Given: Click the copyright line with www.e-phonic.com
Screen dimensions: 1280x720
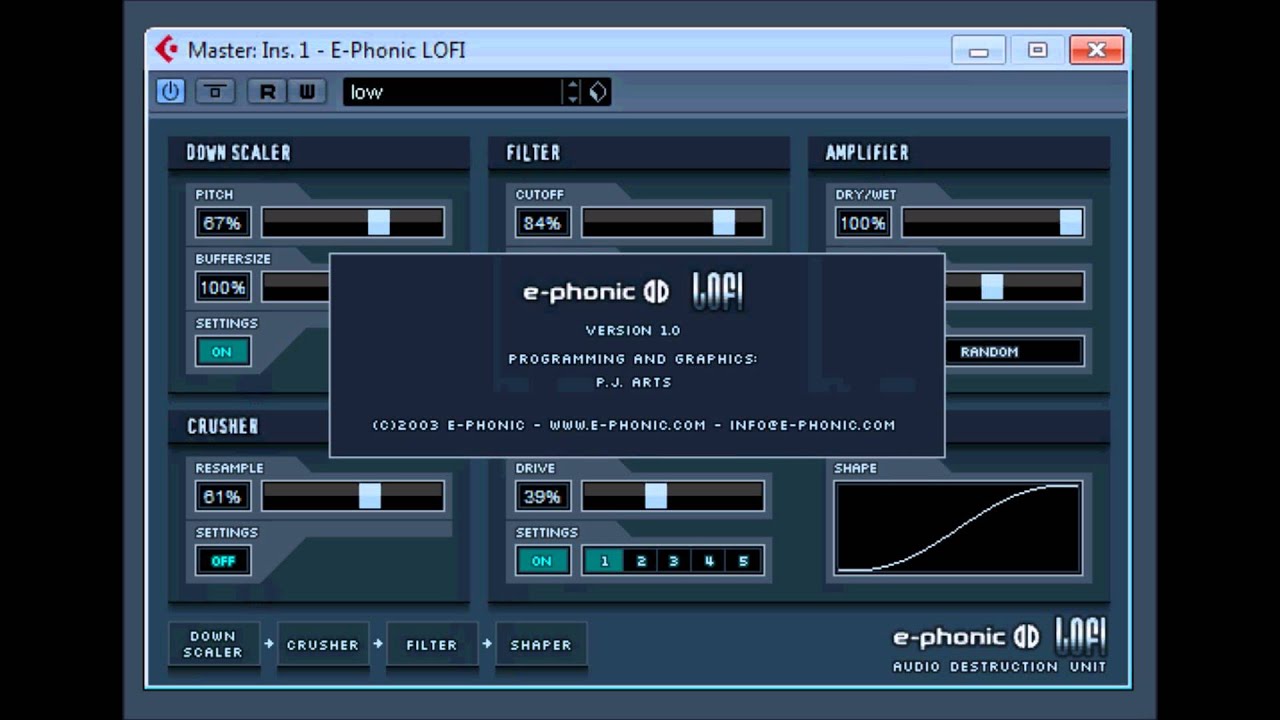Looking at the screenshot, I should [634, 425].
